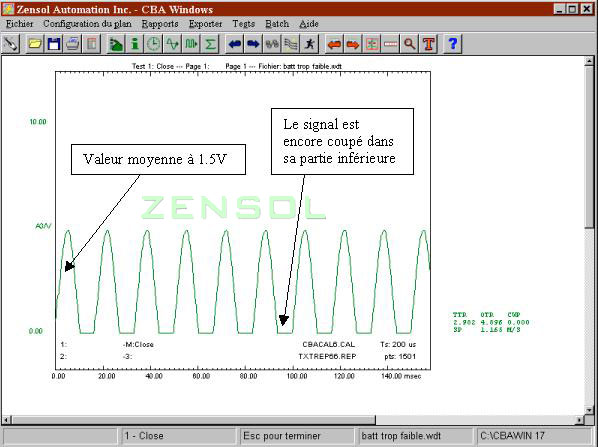Minimize the CBA Windows application
This screenshot has width=598, height=447.
[x=559, y=9]
